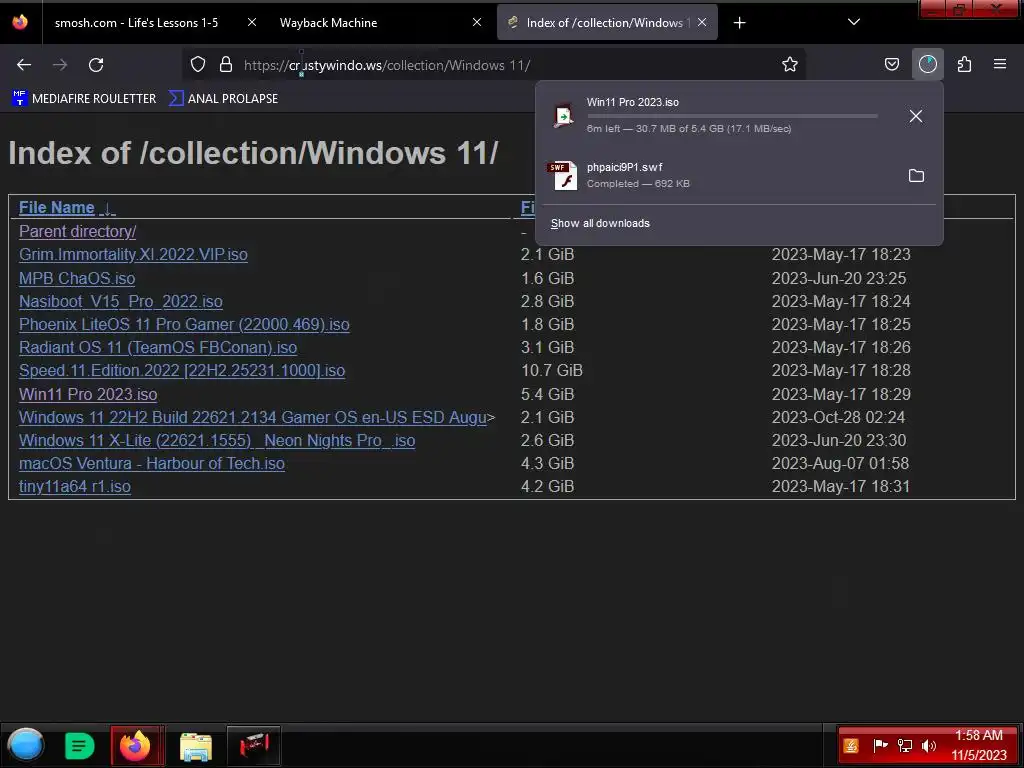Open the Parent directory/ link
Viewport: 1024px width, 768px height.
pos(77,231)
